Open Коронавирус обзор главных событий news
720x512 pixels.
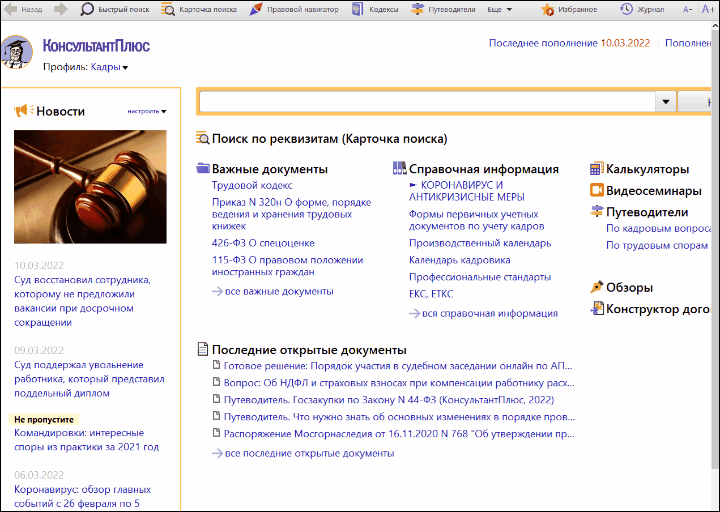[x=83, y=496]
